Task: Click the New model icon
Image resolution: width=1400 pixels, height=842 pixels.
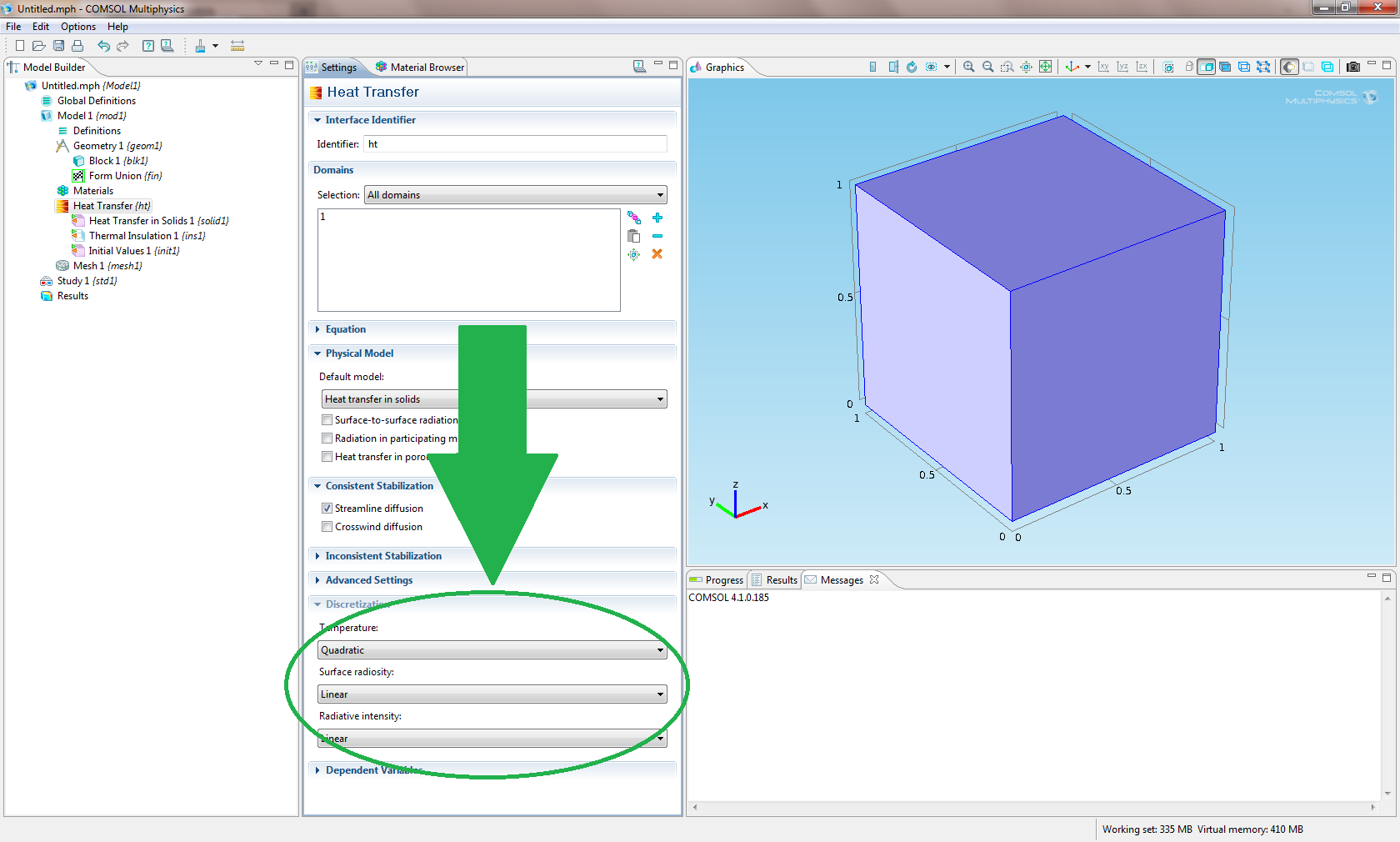Action: point(19,46)
